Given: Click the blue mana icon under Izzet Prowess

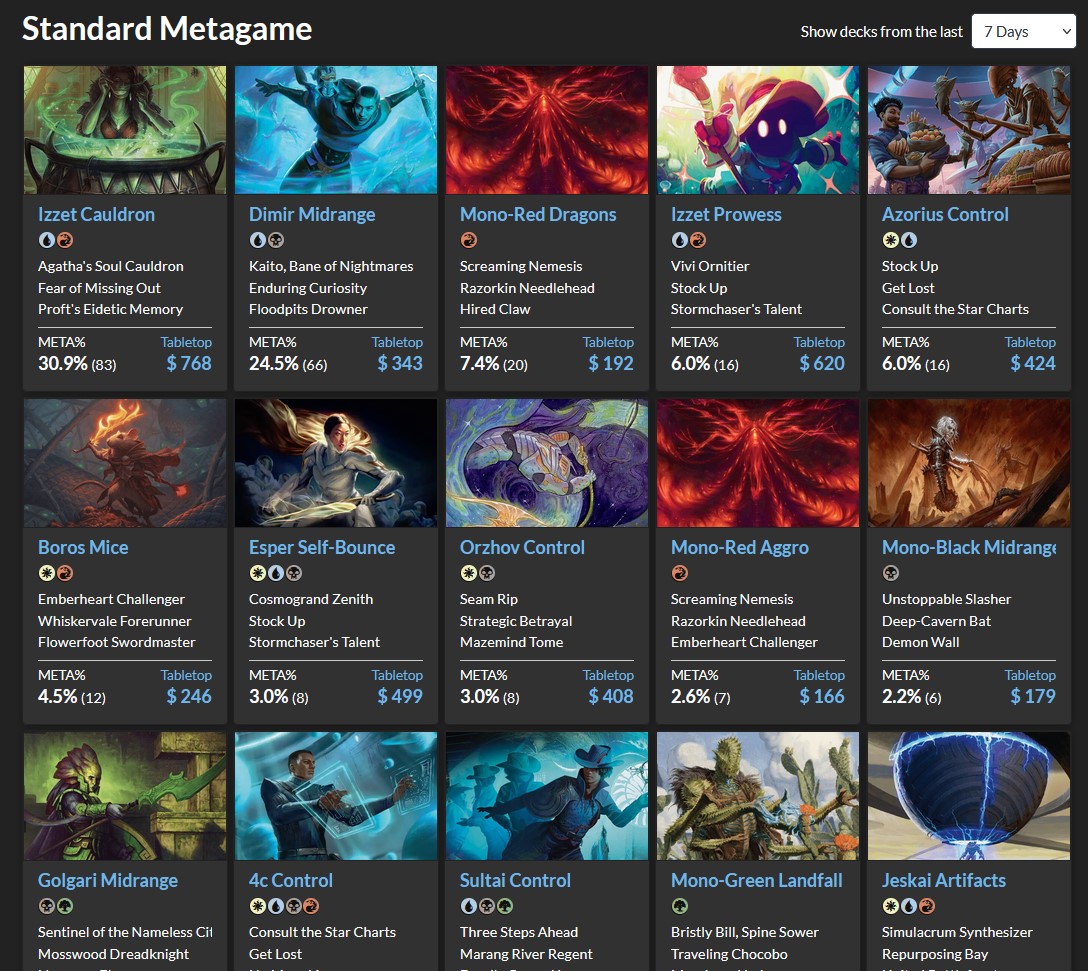Looking at the screenshot, I should pos(679,240).
